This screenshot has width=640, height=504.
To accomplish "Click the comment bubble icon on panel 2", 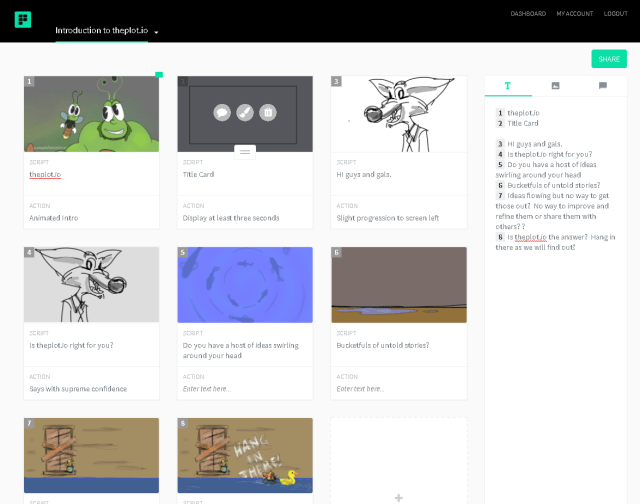I will (x=222, y=113).
